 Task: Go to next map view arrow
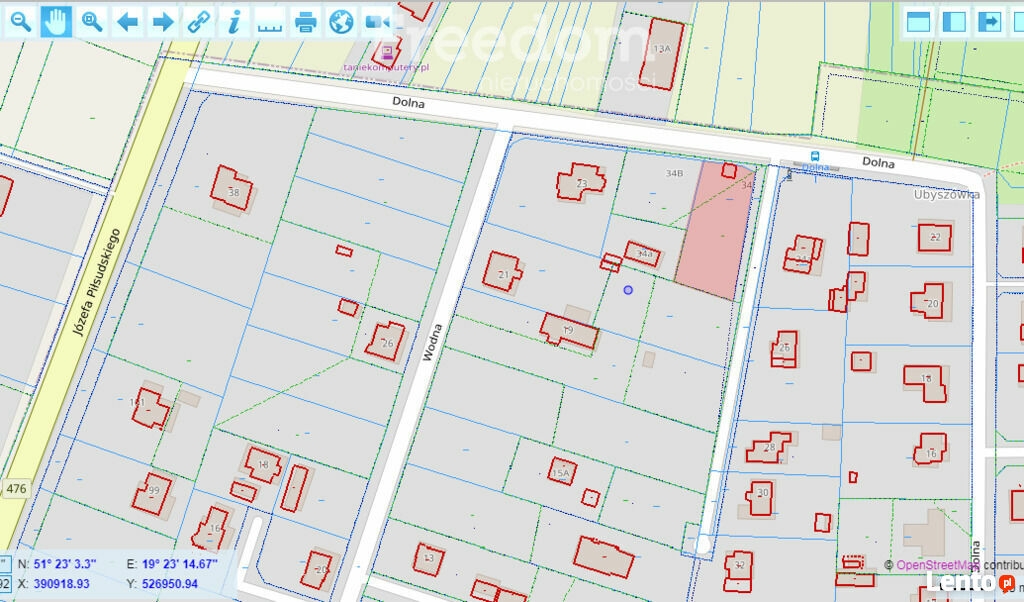click(x=162, y=21)
